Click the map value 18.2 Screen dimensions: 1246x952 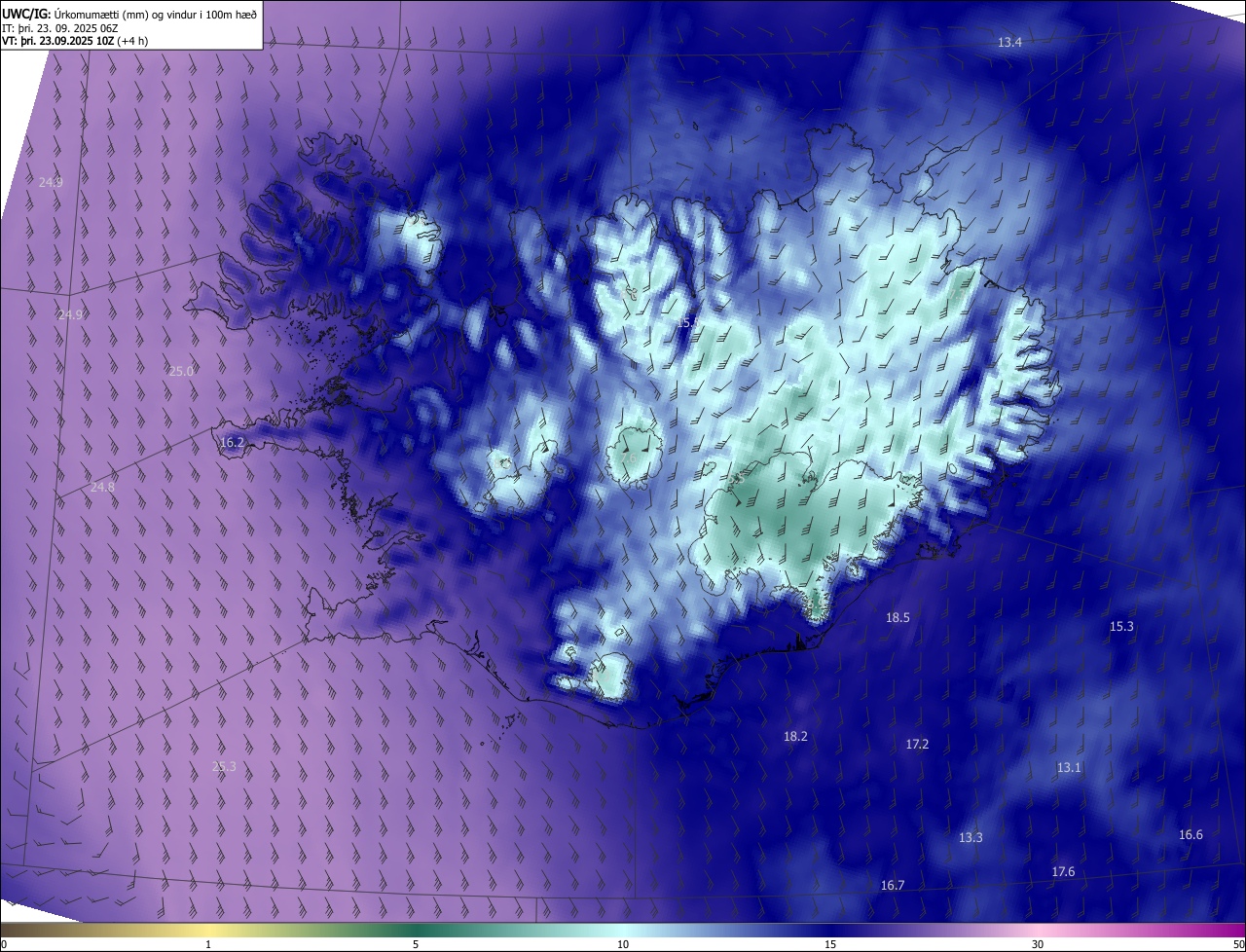coord(795,737)
